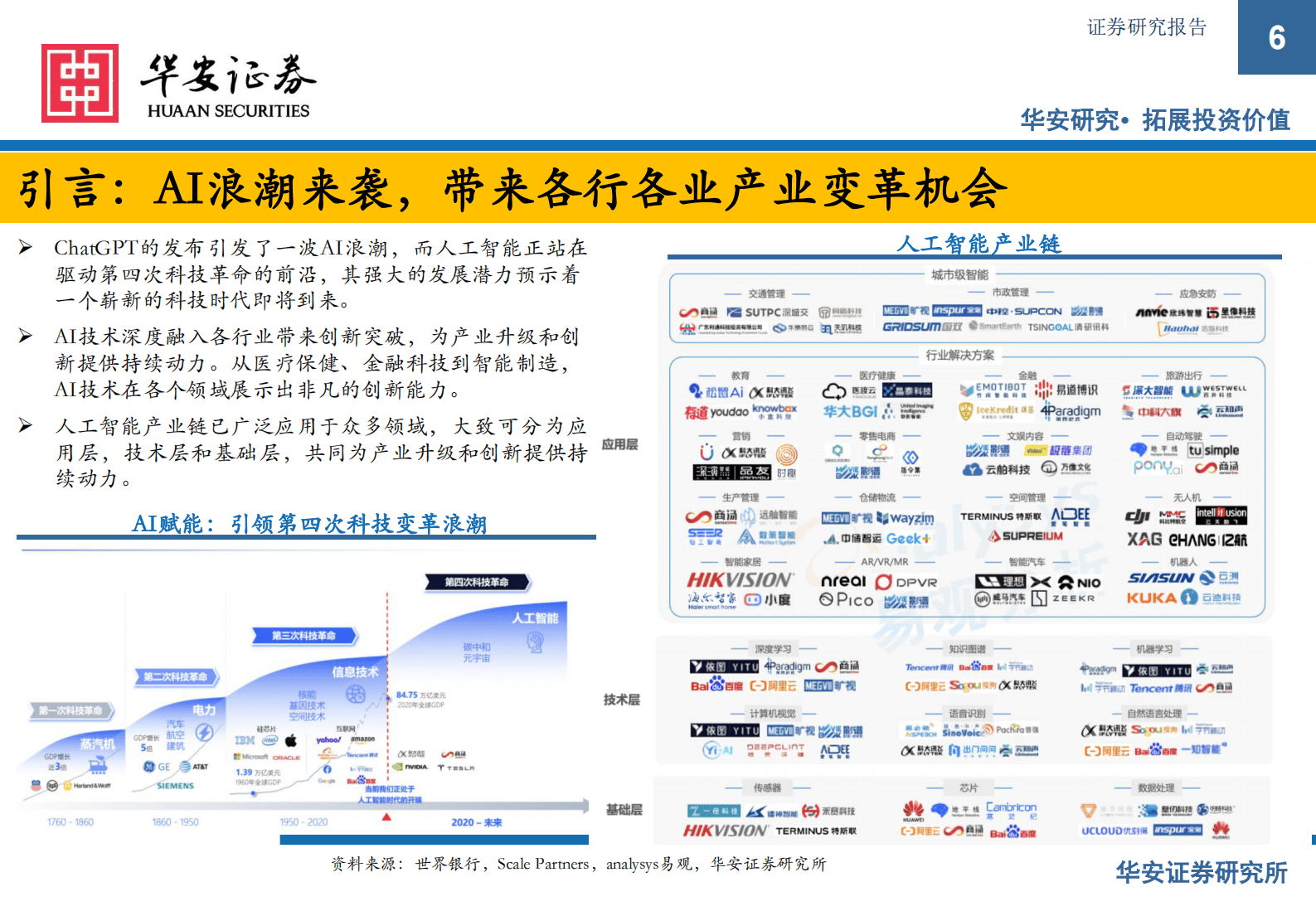The image size is (1316, 911).
Task: Click the GRIDSUM 国双 logo
Action: click(x=922, y=327)
